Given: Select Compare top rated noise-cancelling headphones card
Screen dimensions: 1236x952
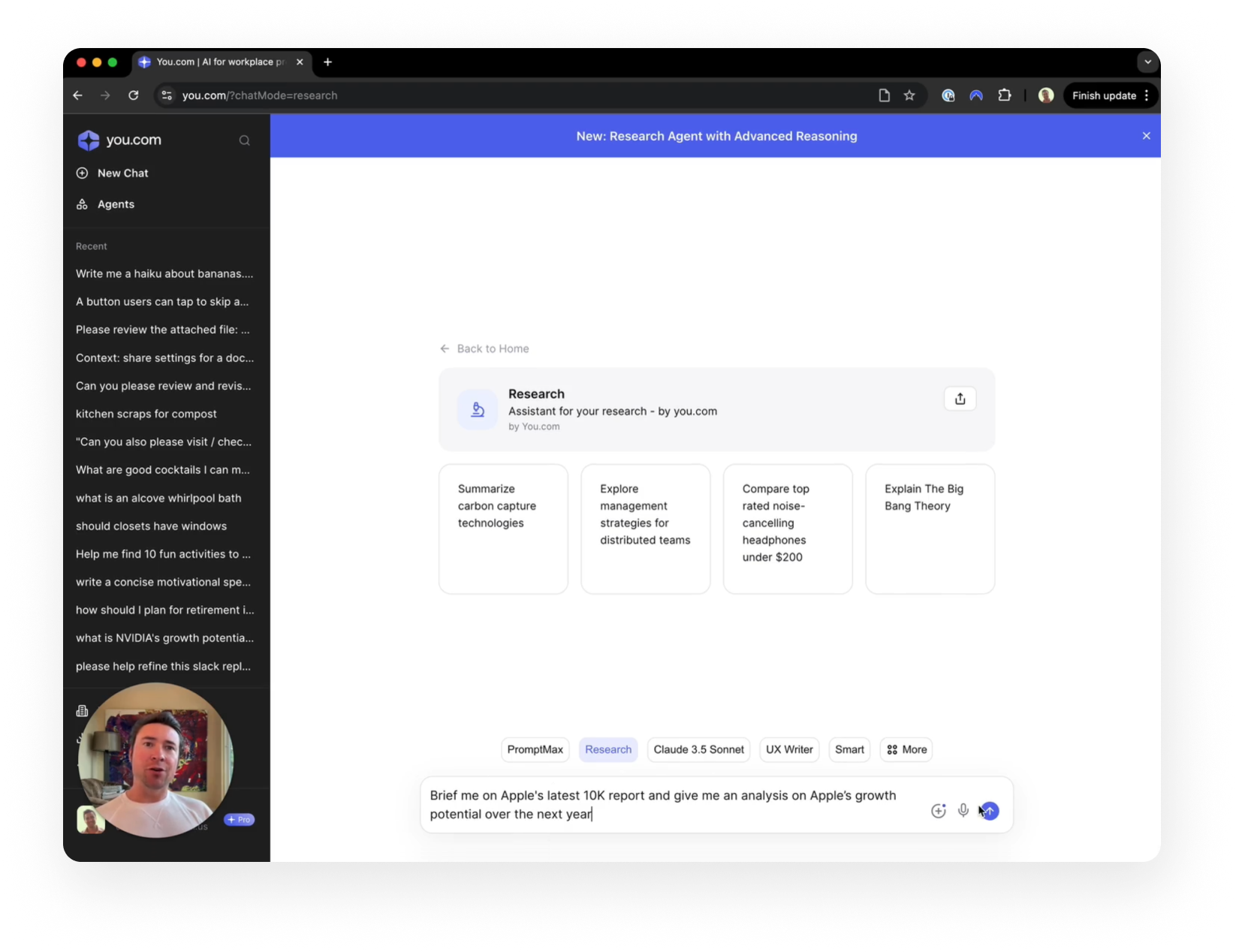Looking at the screenshot, I should 788,529.
